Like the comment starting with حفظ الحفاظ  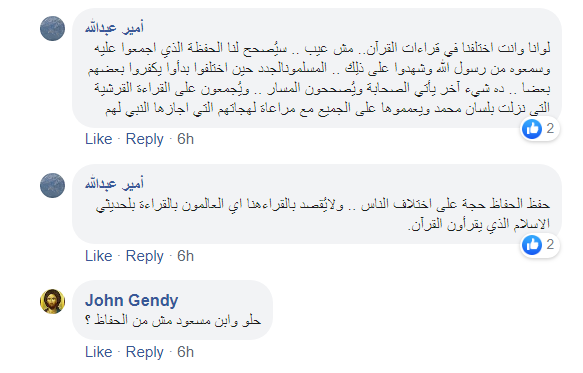click(99, 256)
